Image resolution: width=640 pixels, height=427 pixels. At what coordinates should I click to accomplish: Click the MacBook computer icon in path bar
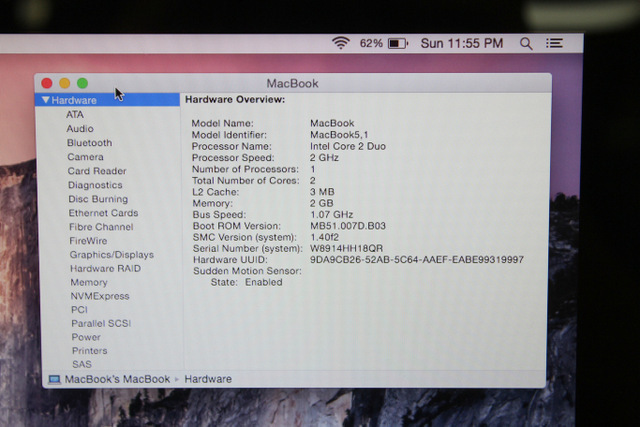(54, 379)
